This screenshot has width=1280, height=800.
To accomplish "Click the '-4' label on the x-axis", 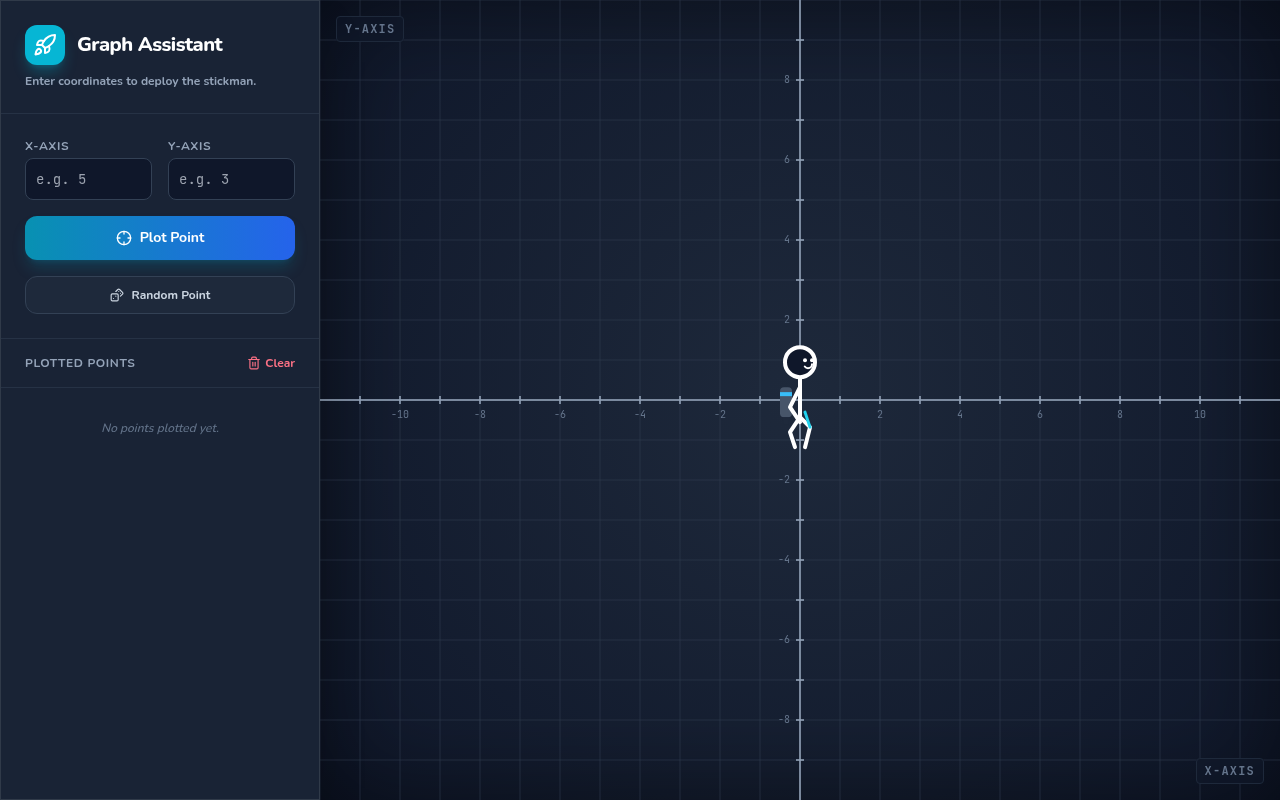I will (640, 414).
